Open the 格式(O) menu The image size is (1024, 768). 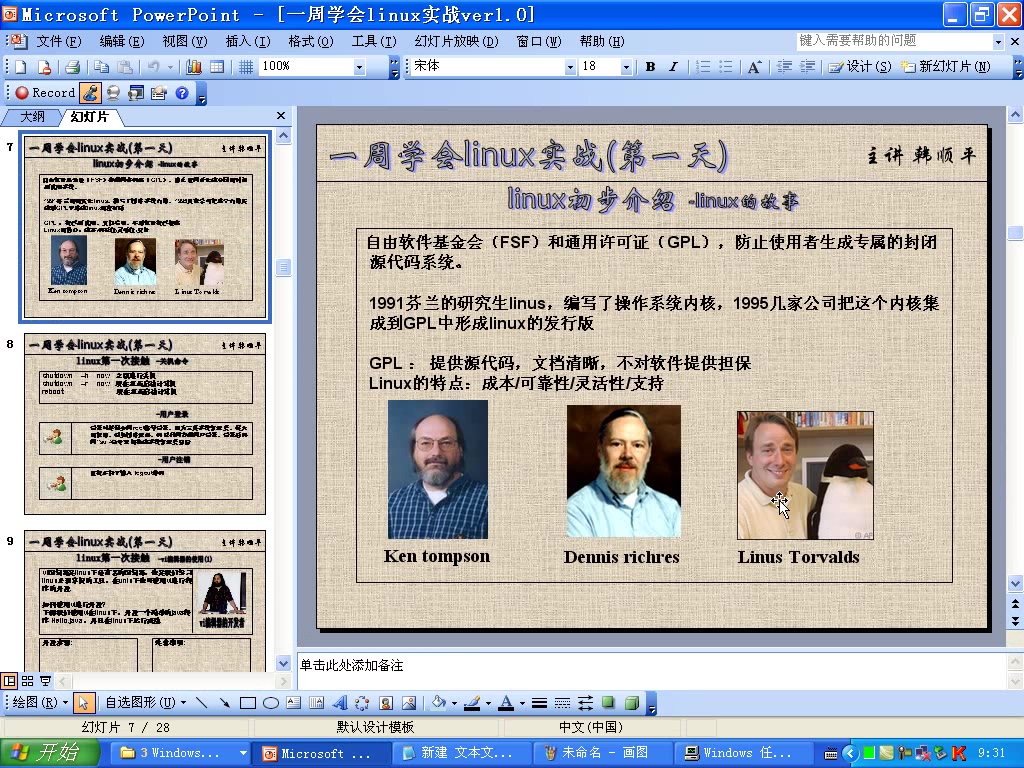pos(311,41)
